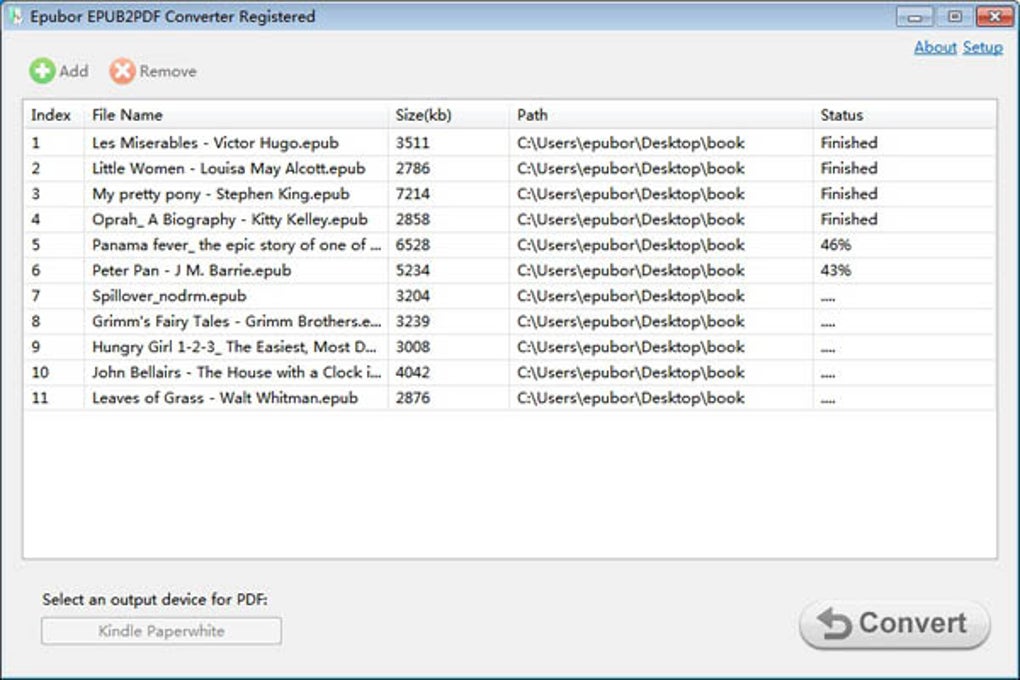Viewport: 1020px width, 680px height.
Task: Select Spillover_nodrm.epub in the file list
Action: (169, 296)
